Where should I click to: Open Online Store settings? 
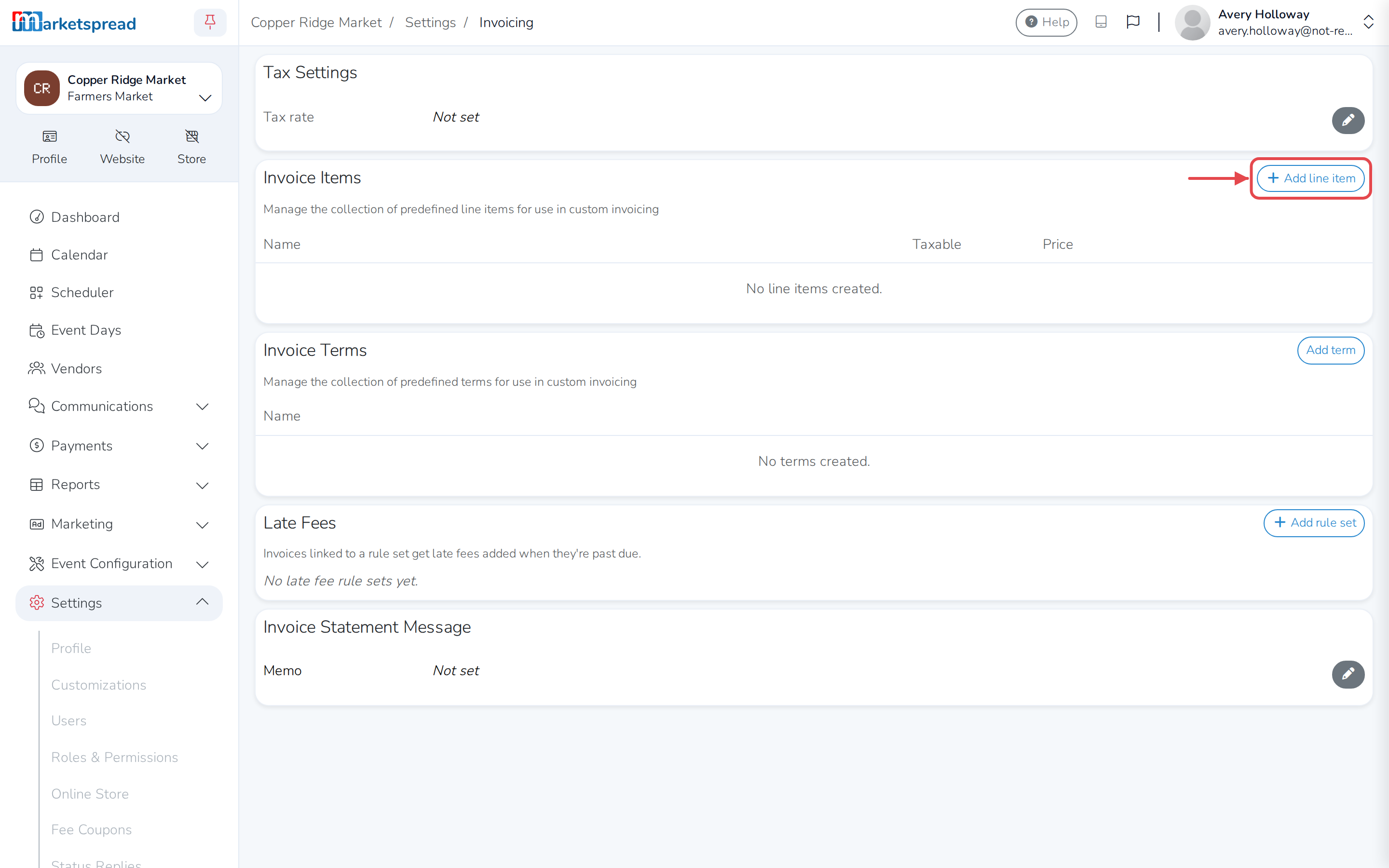click(90, 794)
